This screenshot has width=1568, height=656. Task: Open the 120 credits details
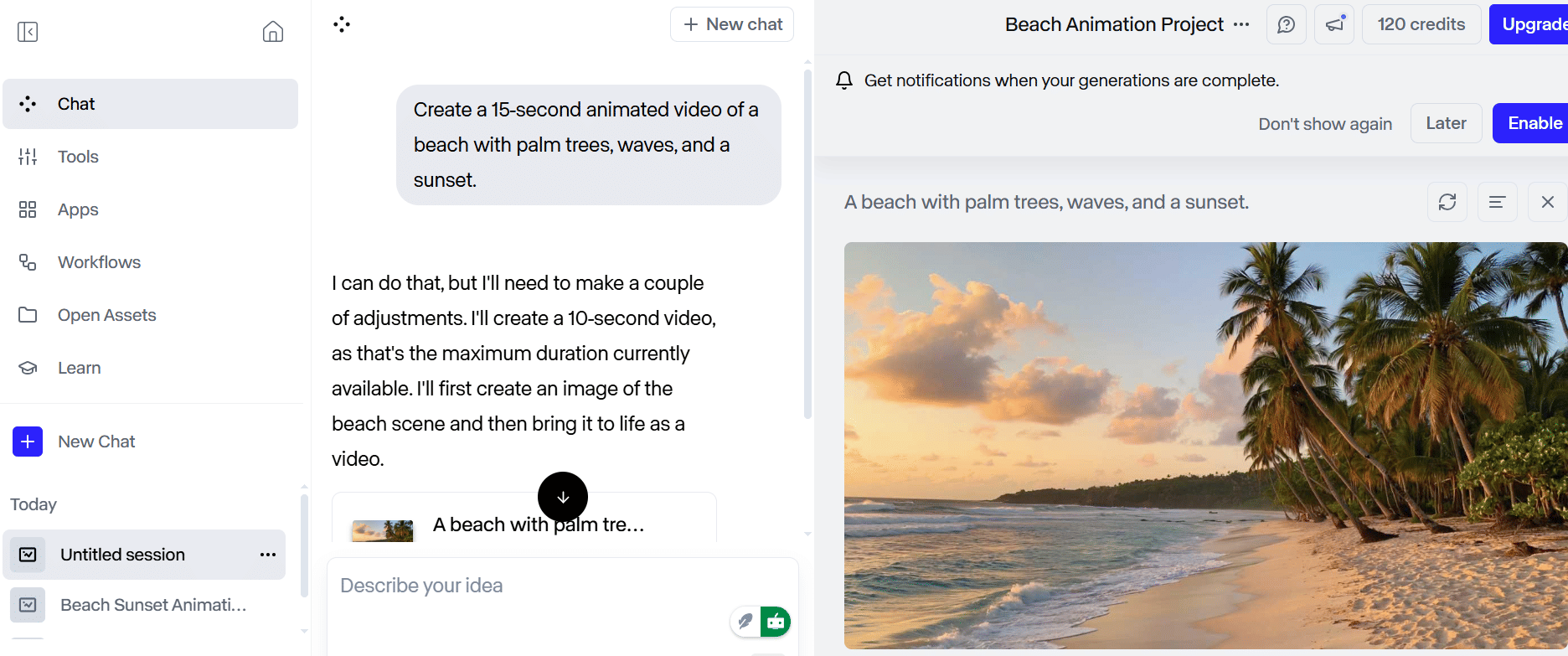1421,24
